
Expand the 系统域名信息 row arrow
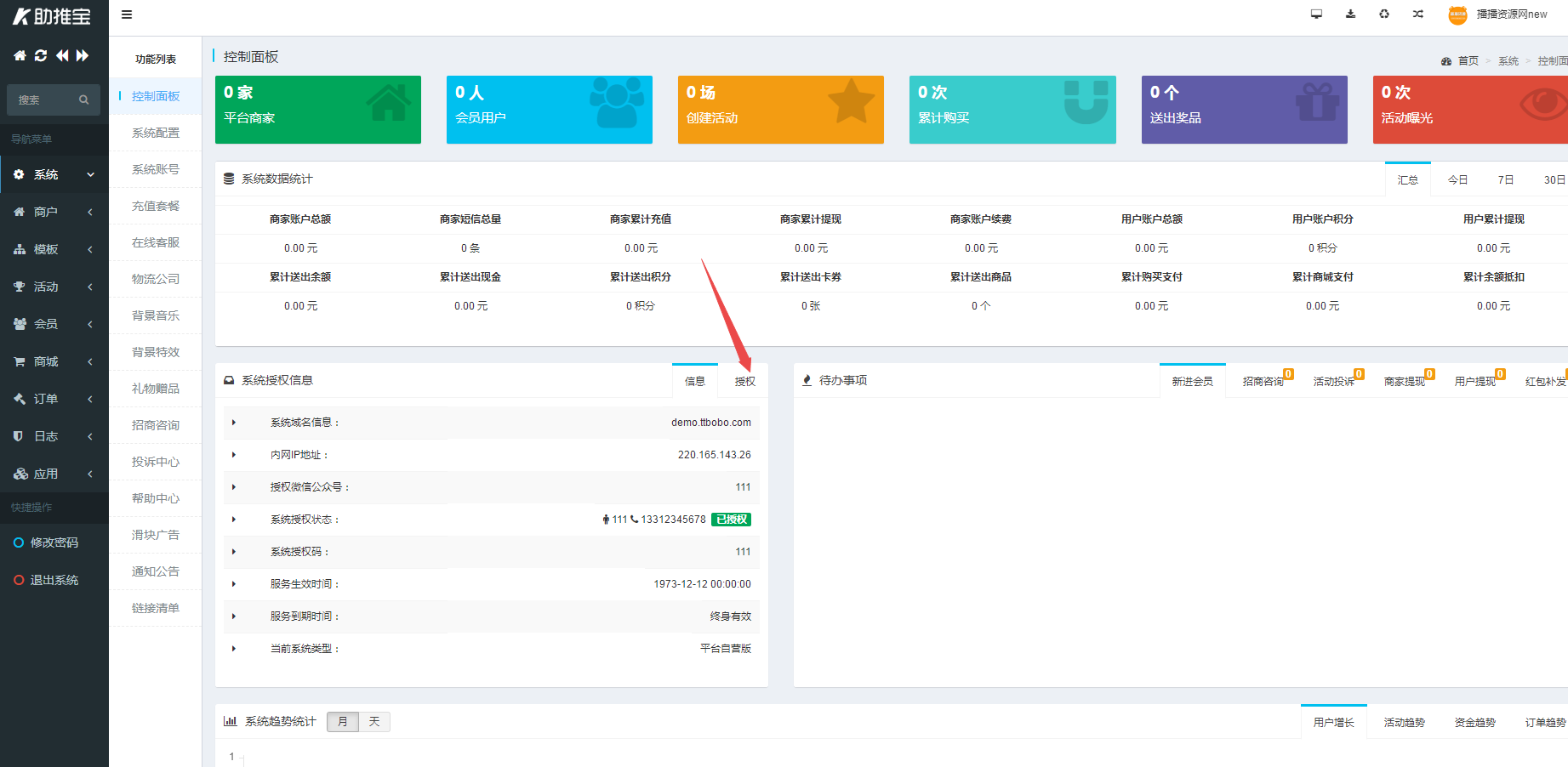[x=234, y=423]
